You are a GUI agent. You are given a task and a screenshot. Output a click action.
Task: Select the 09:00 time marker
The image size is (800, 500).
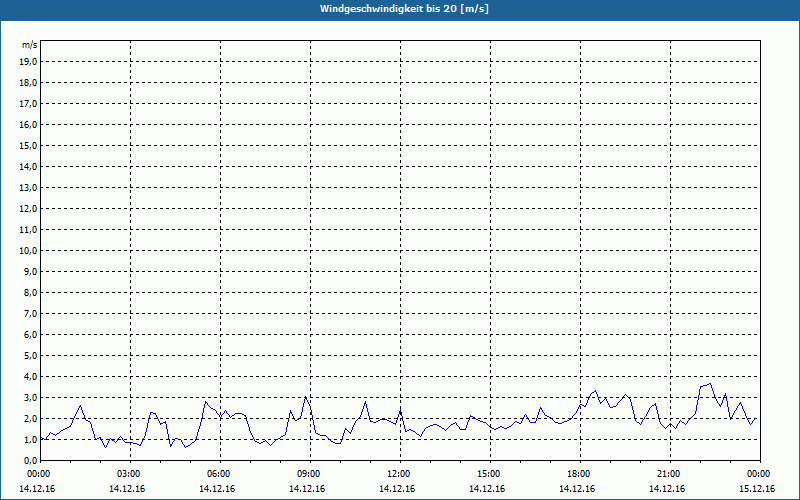coord(309,474)
